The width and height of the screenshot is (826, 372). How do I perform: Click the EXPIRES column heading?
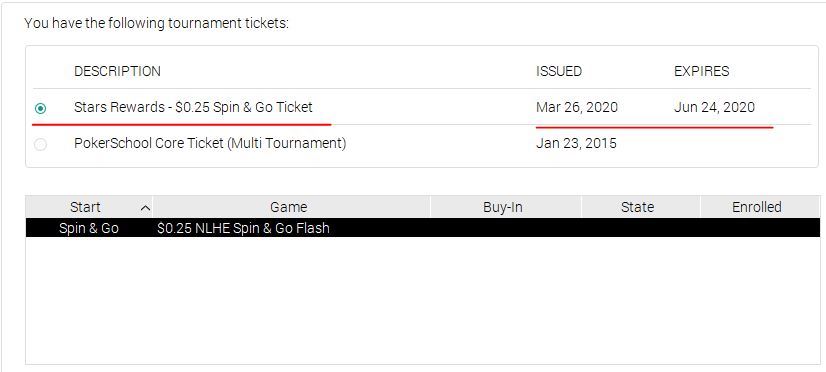(702, 71)
